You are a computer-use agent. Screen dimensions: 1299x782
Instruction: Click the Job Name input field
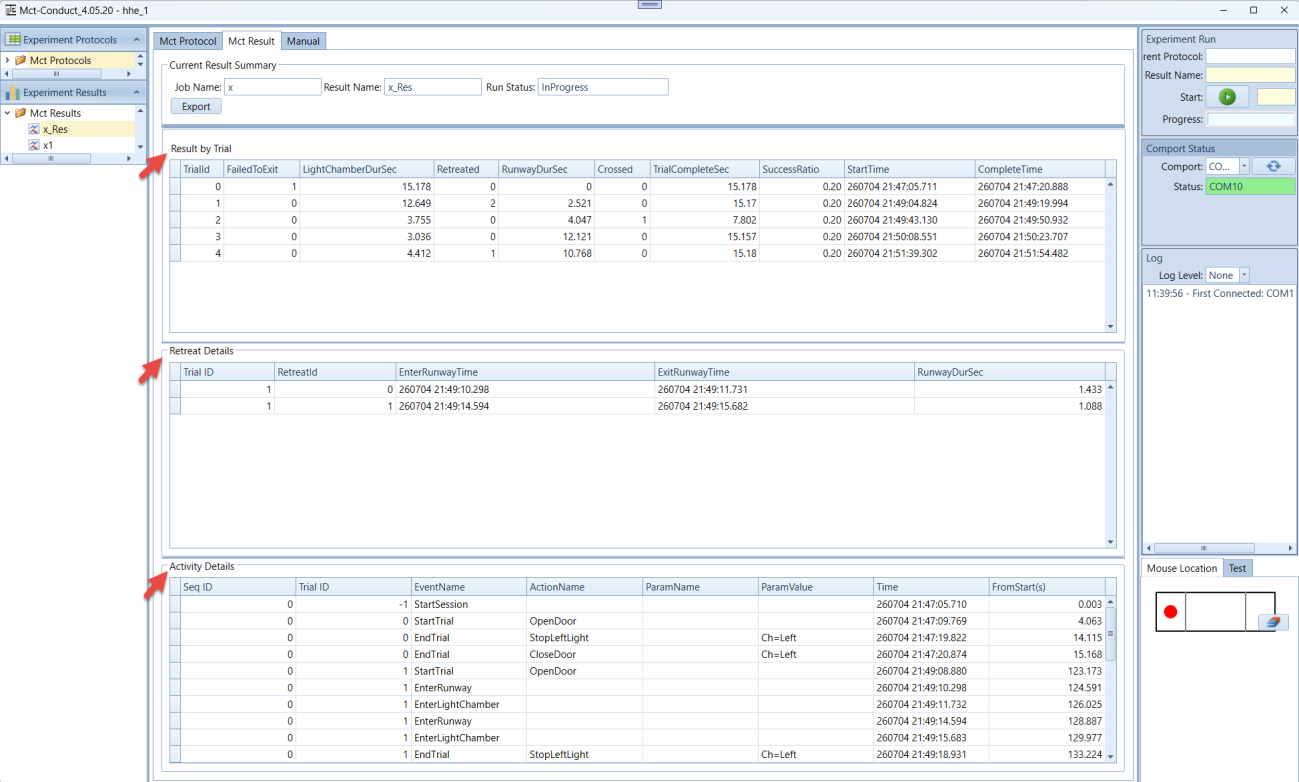tap(273, 87)
